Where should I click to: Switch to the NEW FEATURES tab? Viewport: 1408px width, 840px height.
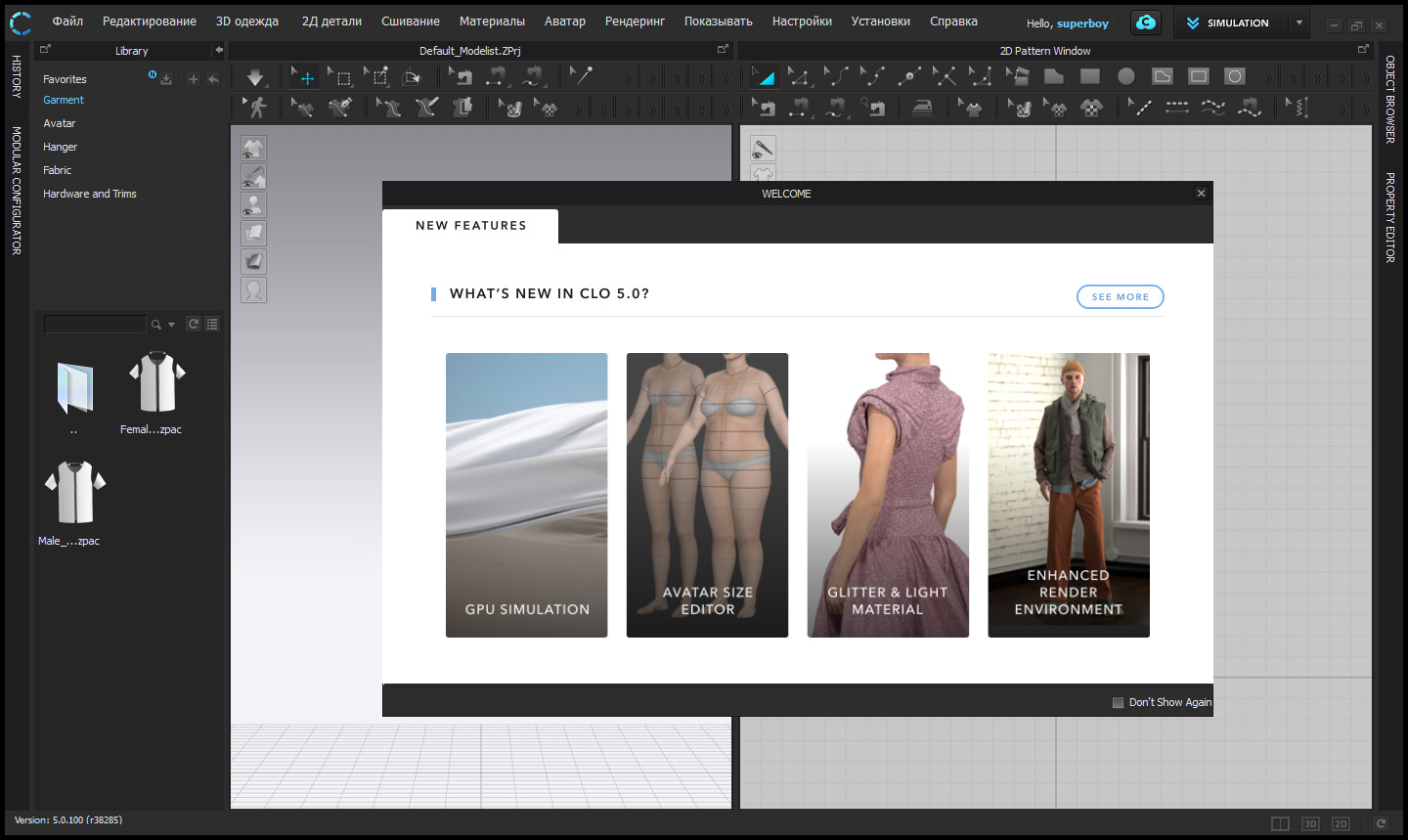(x=470, y=226)
